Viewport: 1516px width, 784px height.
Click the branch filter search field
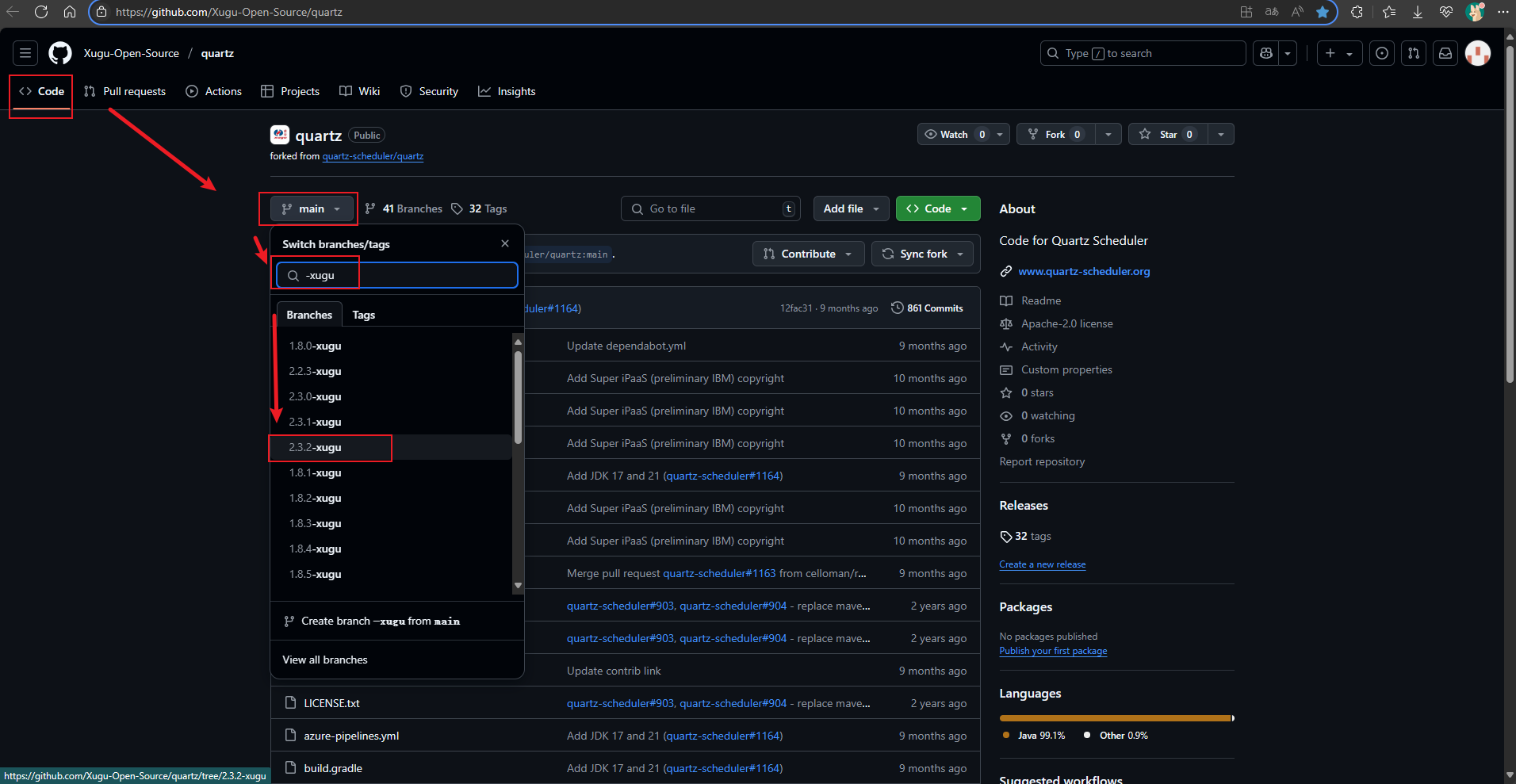[x=404, y=275]
